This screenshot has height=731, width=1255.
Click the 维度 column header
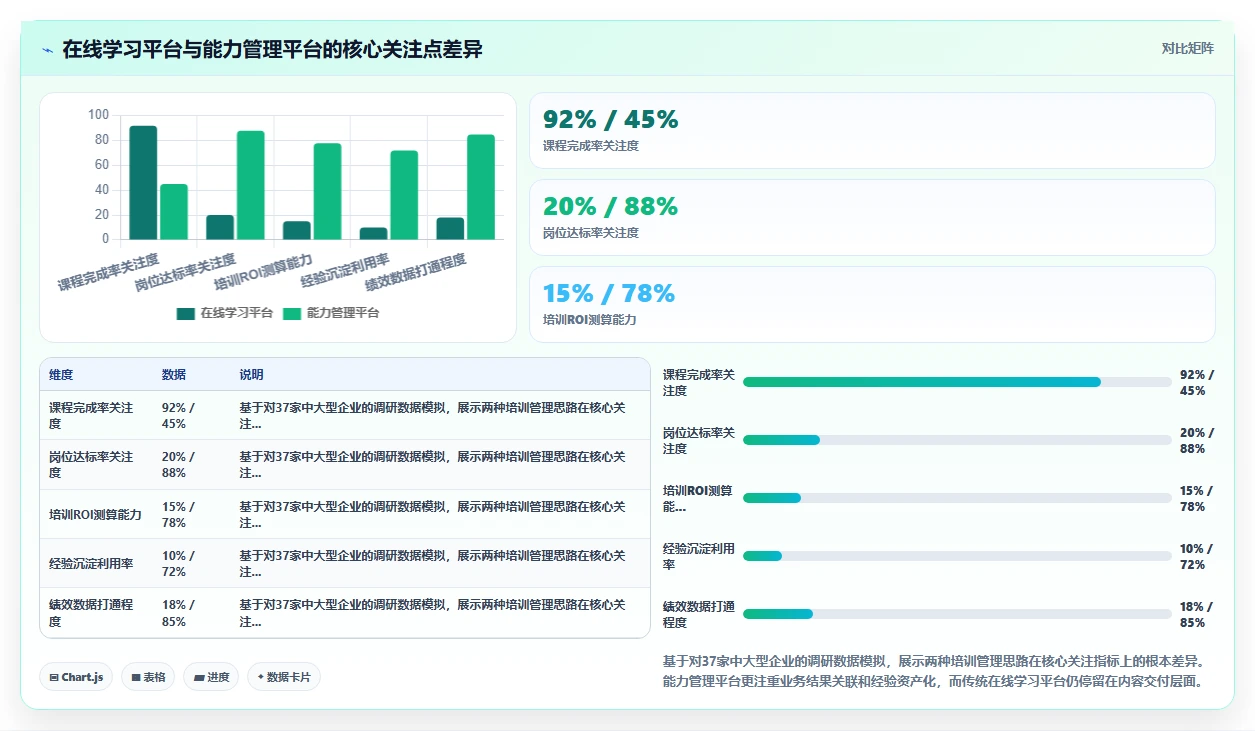[x=61, y=375]
